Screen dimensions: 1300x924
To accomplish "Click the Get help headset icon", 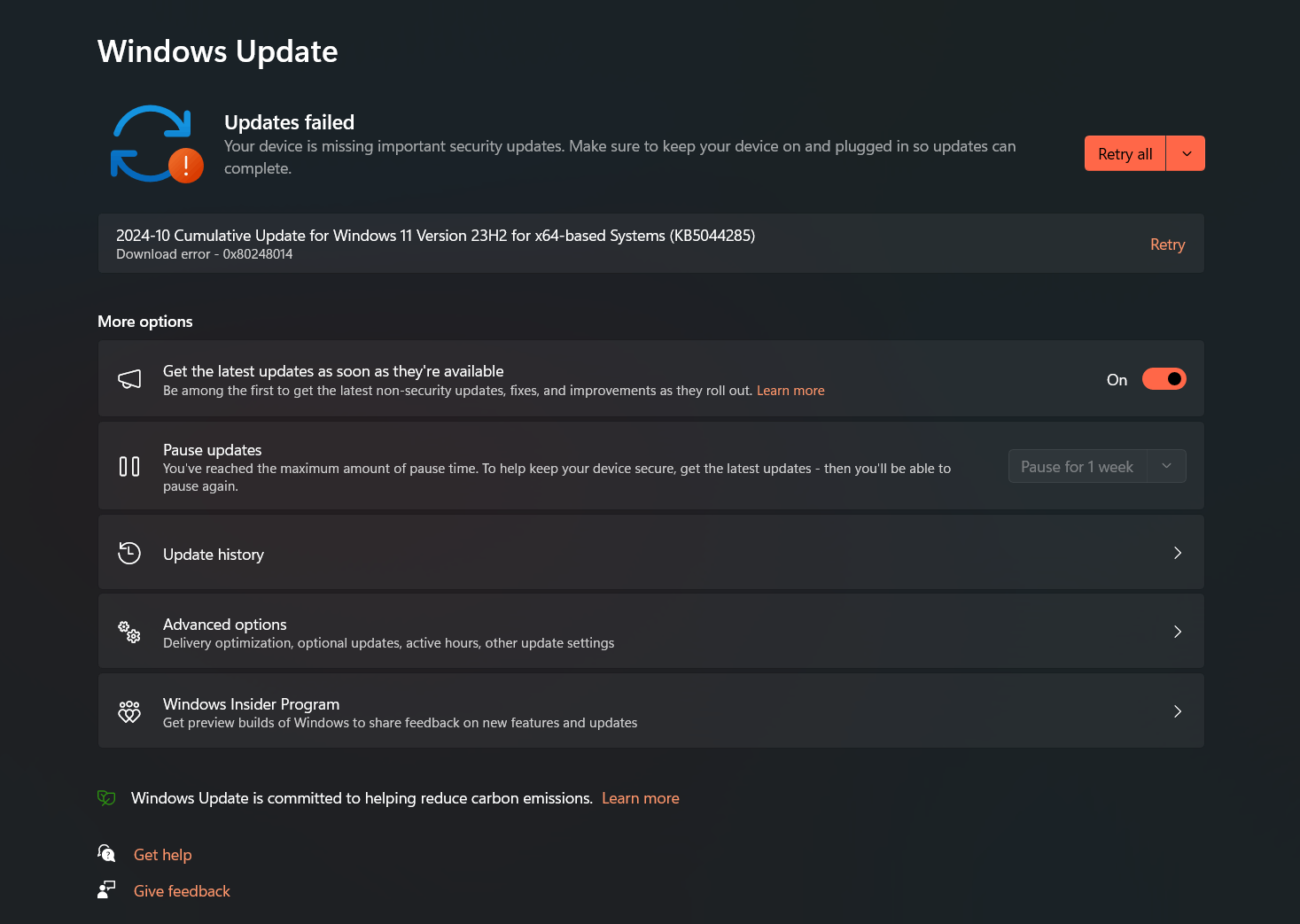I will (x=106, y=853).
